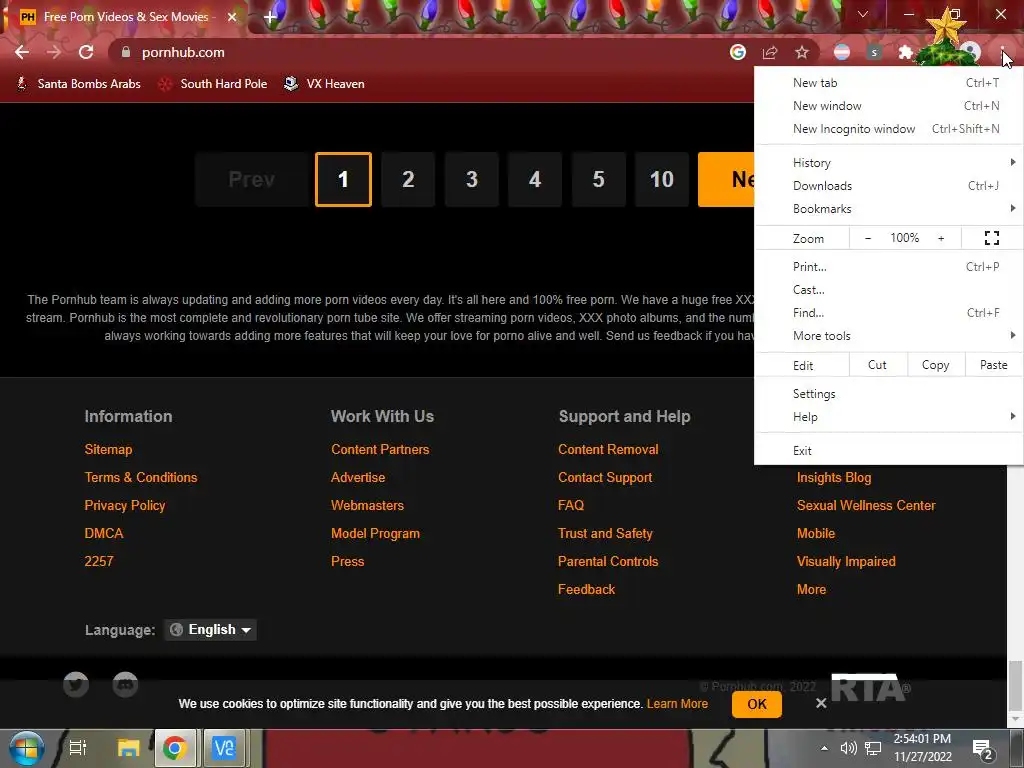Open Downloads from the menu
1024x768 pixels.
point(888,186)
